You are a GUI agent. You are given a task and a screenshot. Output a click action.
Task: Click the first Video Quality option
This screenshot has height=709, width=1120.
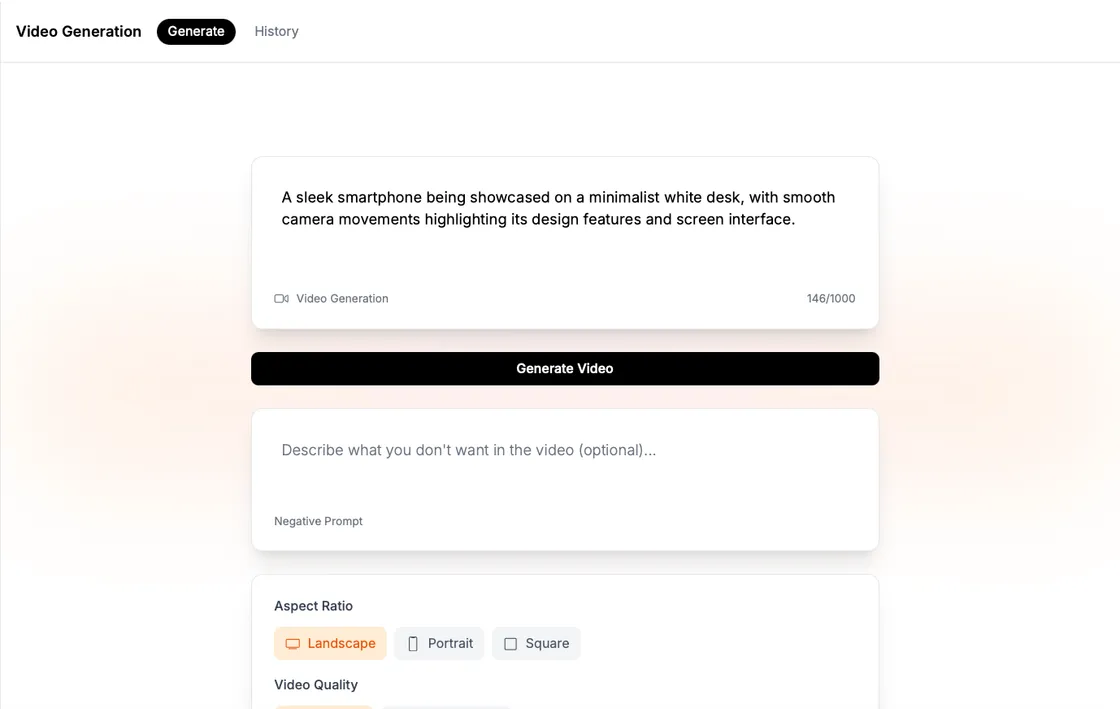coord(323,706)
